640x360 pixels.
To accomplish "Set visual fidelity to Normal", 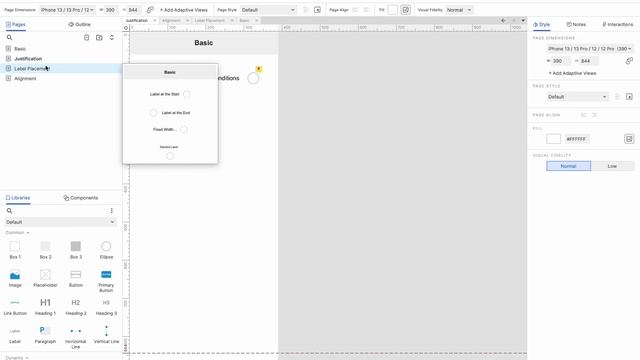I will click(x=568, y=166).
